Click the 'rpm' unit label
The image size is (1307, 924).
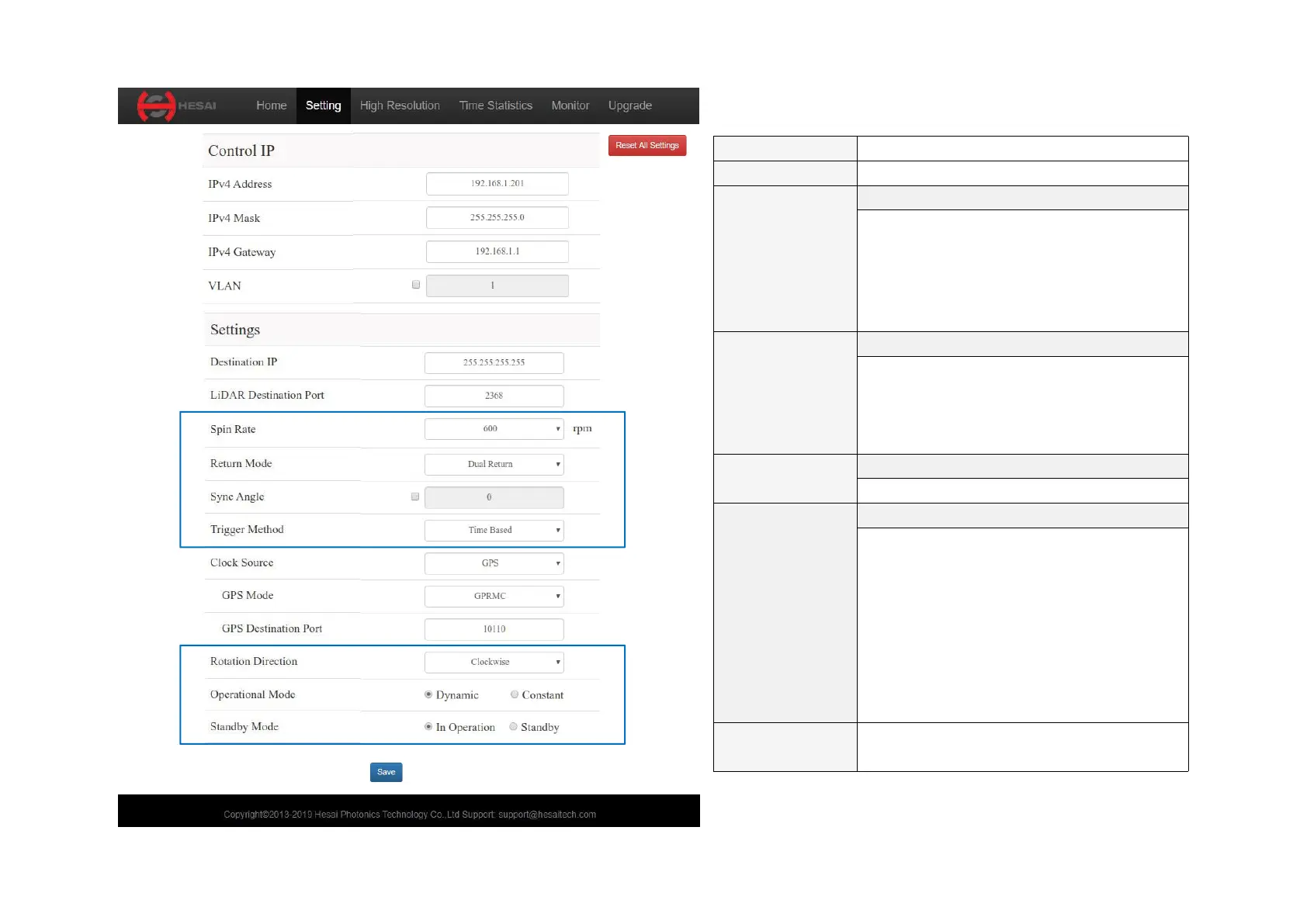582,428
